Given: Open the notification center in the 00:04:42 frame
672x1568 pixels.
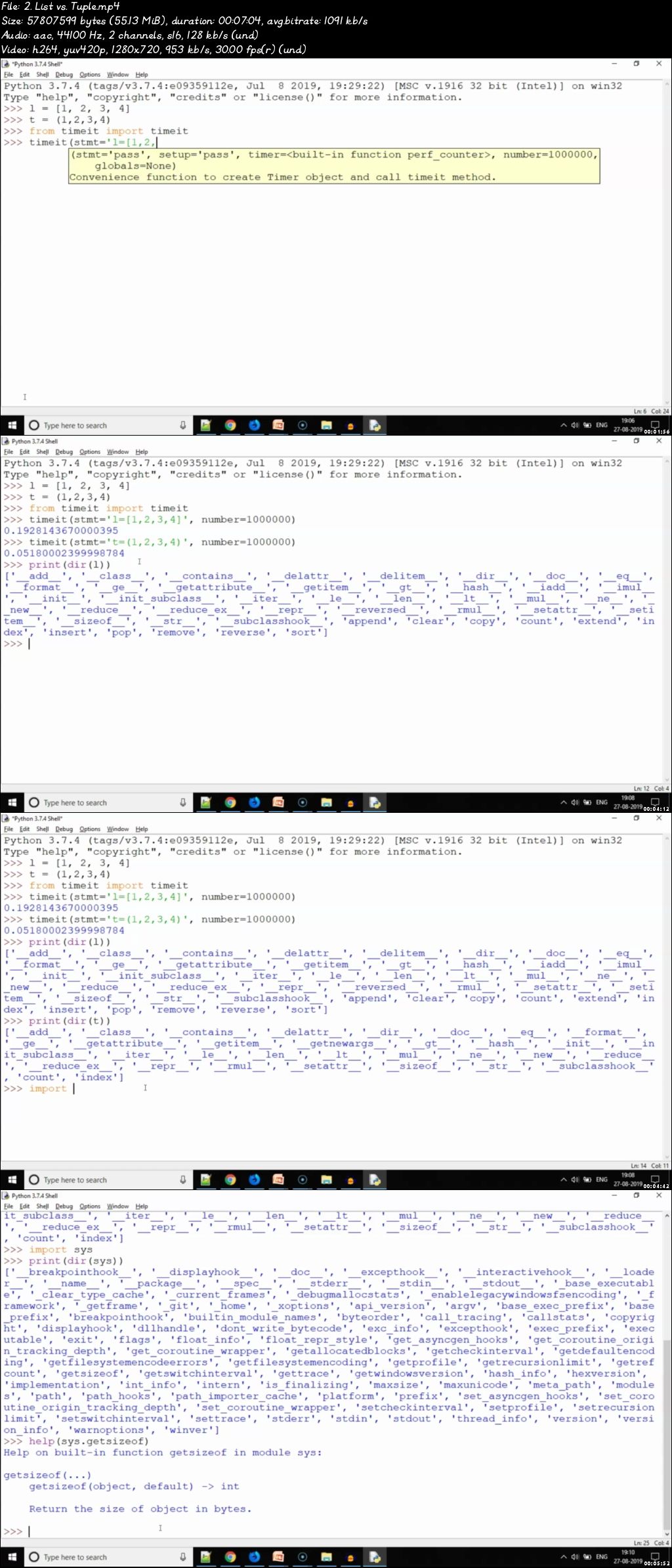Looking at the screenshot, I should [654, 1178].
